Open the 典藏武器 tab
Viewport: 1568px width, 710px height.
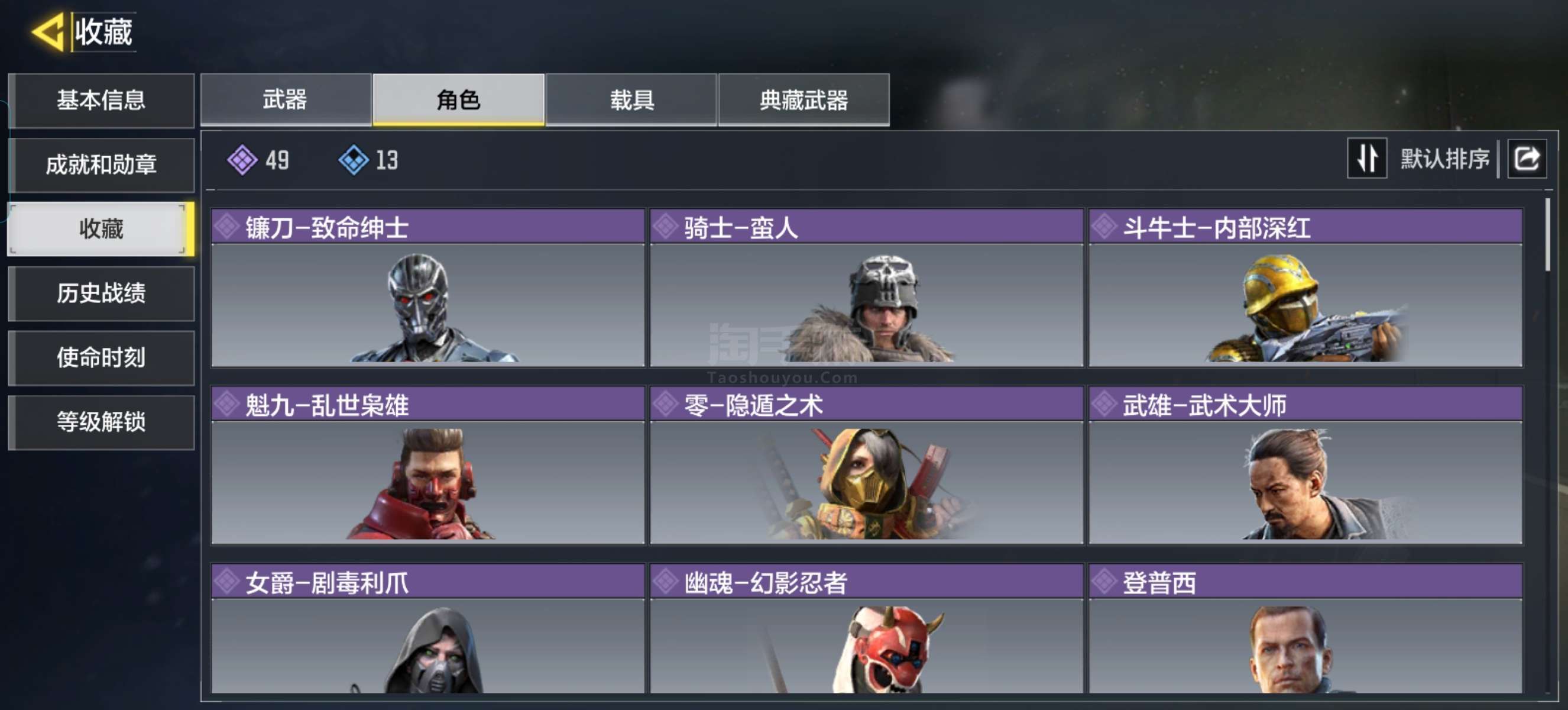[x=804, y=99]
